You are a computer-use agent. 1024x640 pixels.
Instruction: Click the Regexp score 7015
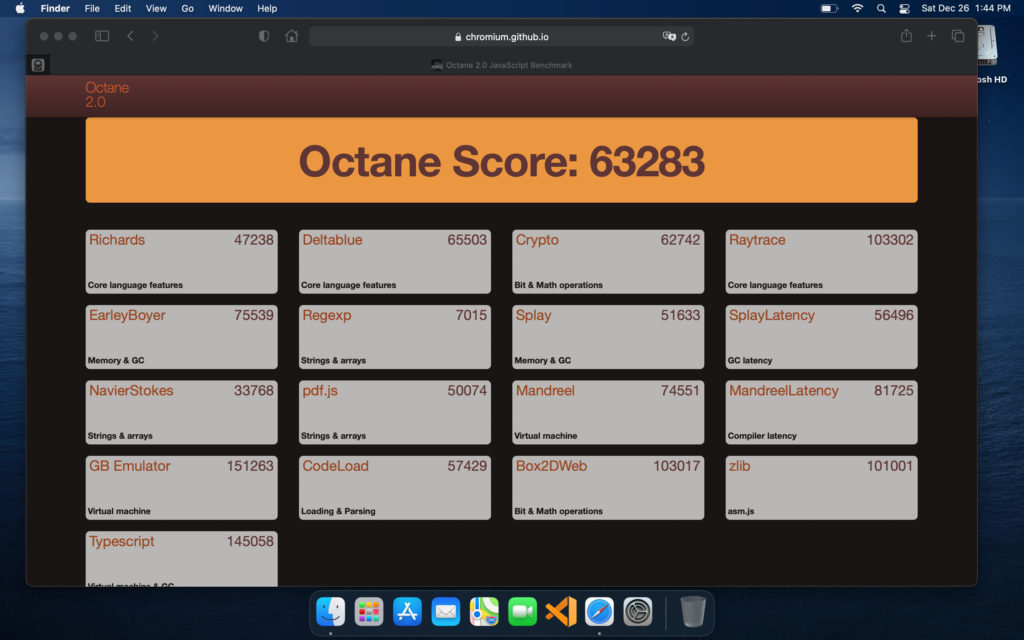pos(471,315)
